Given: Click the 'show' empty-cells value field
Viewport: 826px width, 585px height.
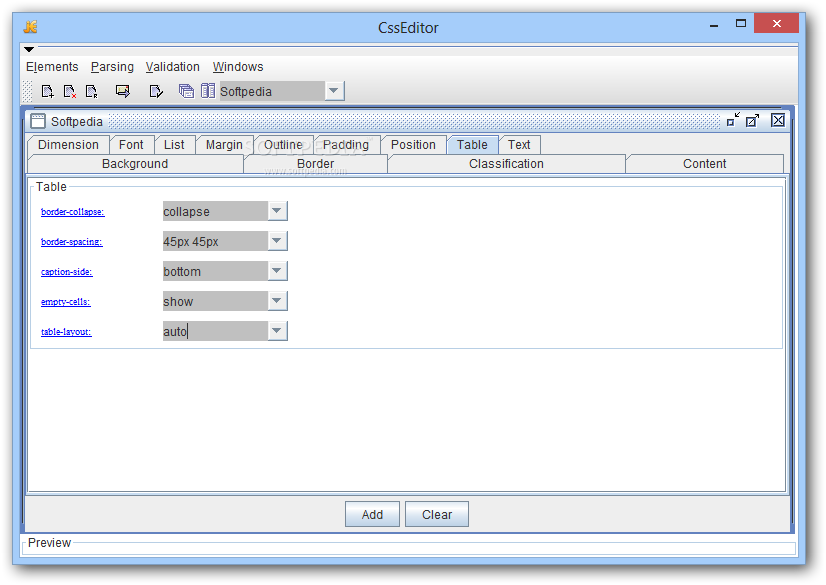Looking at the screenshot, I should tap(215, 301).
